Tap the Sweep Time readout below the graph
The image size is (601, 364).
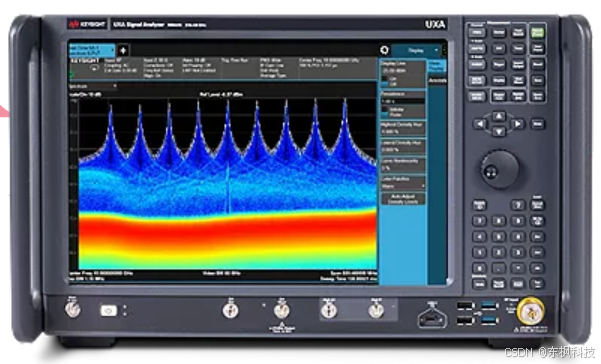point(349,279)
